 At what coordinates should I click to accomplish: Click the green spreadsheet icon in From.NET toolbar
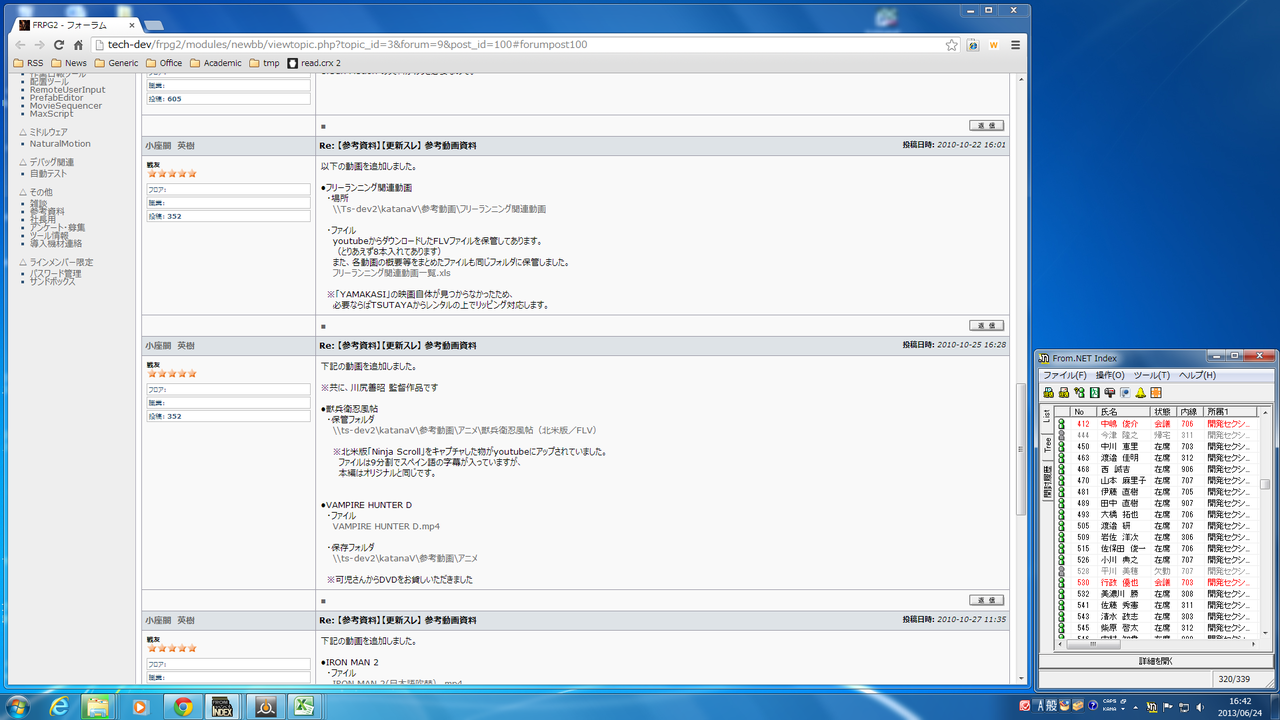click(1094, 392)
